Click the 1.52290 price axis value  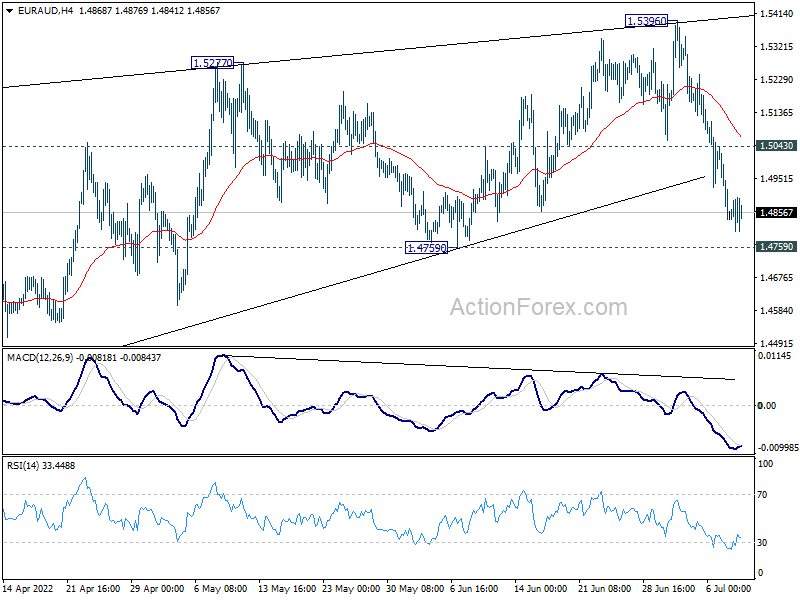coord(777,80)
